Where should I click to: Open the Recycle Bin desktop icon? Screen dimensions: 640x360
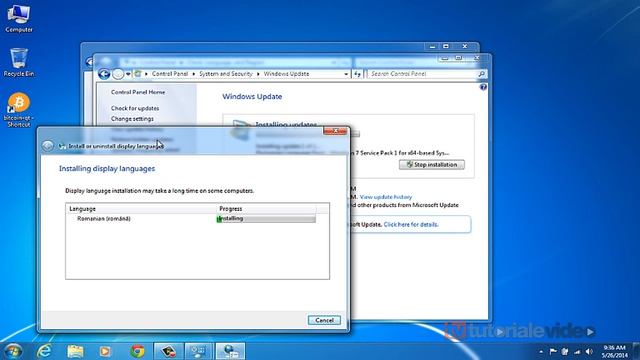pyautogui.click(x=19, y=62)
